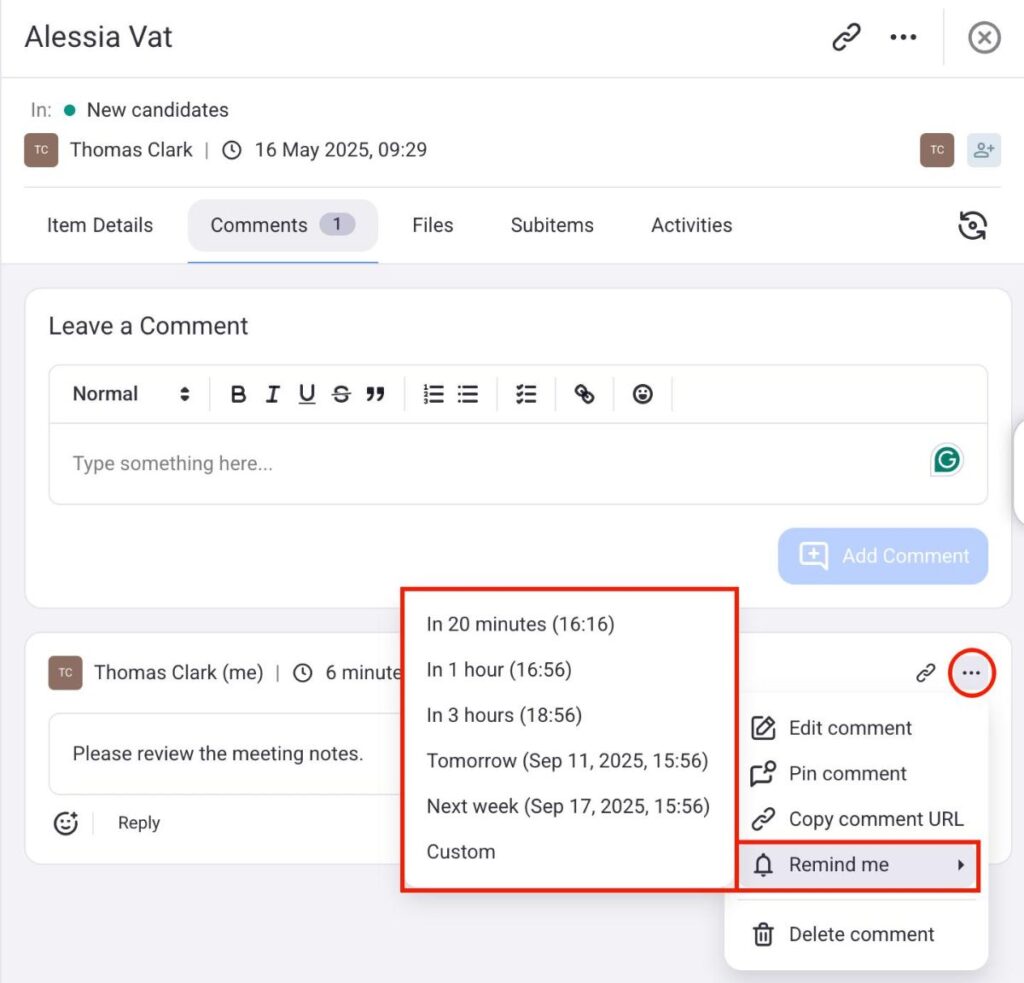This screenshot has width=1024, height=983.
Task: Open the Normal text style dropdown
Action: click(130, 394)
